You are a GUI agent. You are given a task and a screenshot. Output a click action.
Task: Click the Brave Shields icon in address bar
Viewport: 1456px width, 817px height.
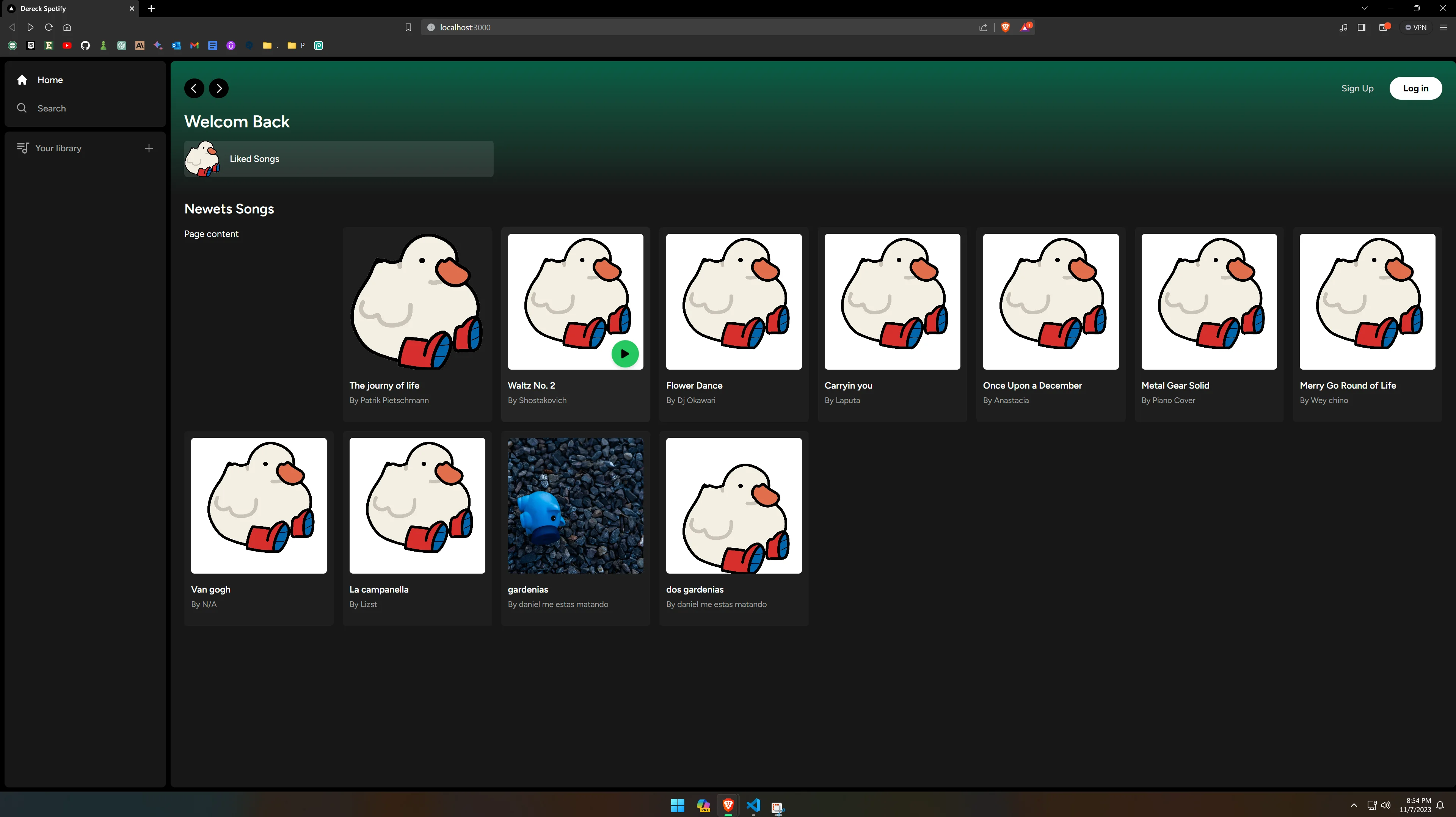[1005, 27]
